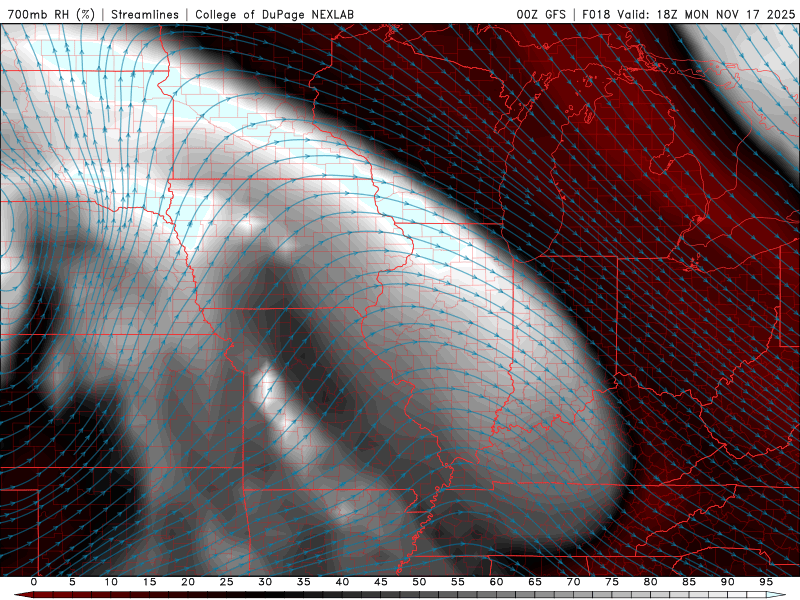This screenshot has width=800, height=600.
Task: Click the "00Z GFS" model run label
Action: 541,14
